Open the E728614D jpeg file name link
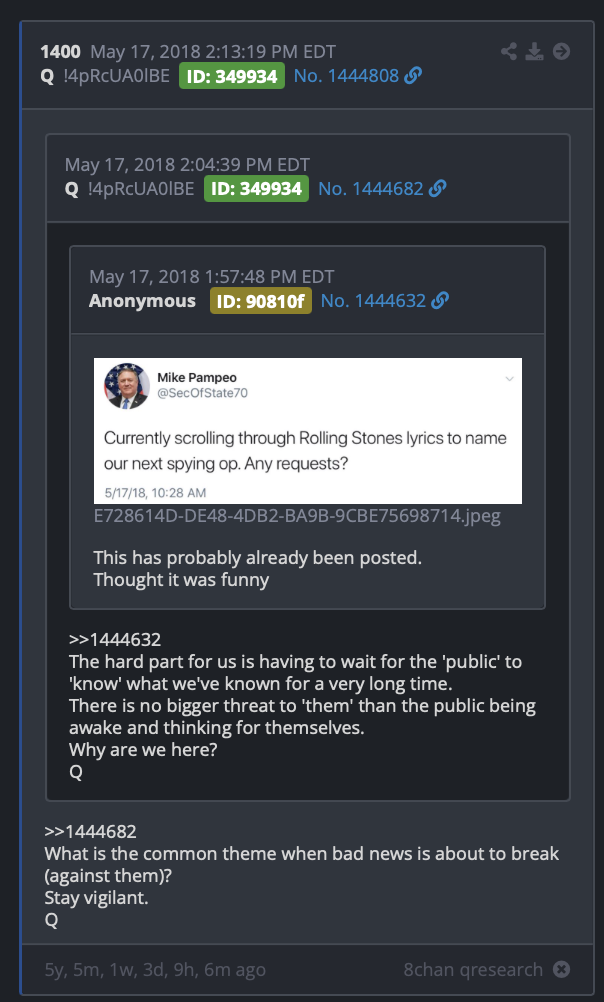 [297, 516]
